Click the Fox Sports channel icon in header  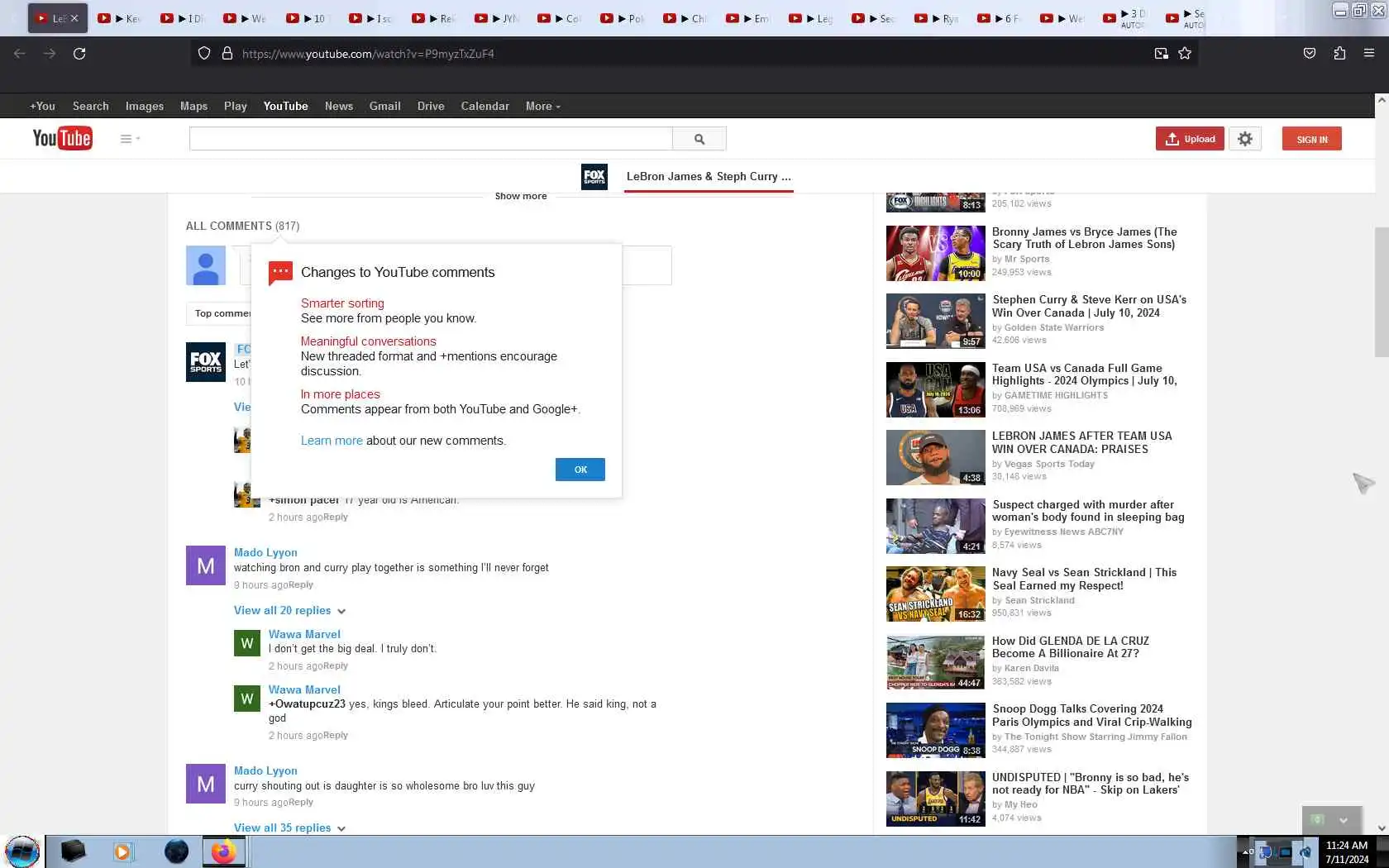point(594,176)
